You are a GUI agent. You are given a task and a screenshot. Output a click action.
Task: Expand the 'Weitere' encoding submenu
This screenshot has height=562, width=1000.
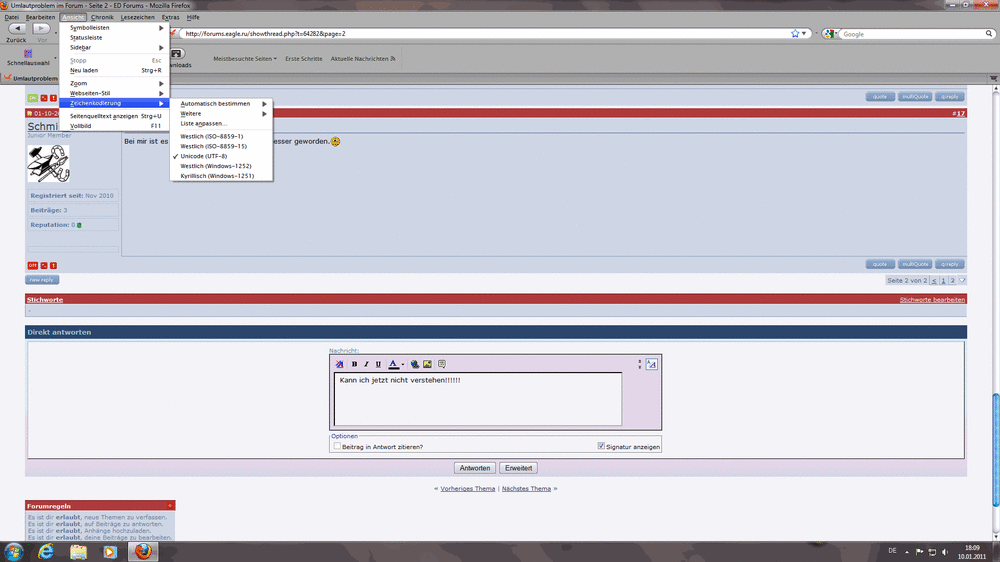221,114
